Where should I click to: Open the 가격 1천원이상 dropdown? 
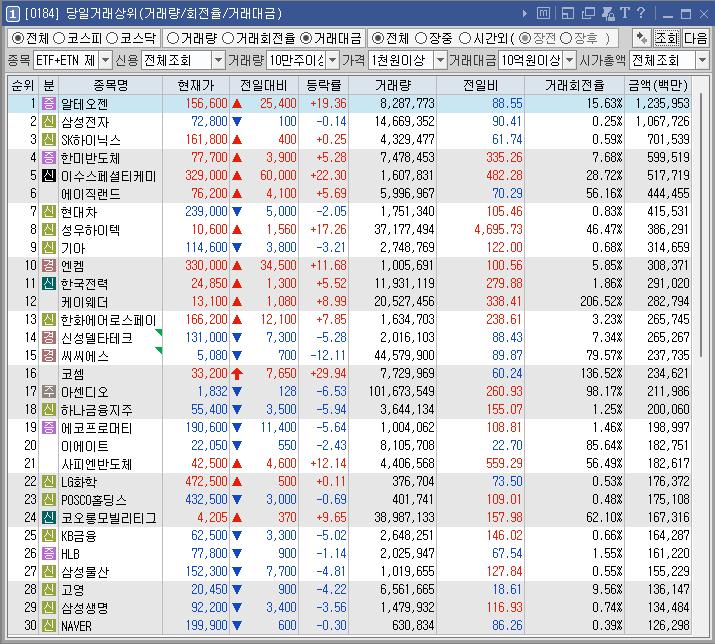[440, 60]
